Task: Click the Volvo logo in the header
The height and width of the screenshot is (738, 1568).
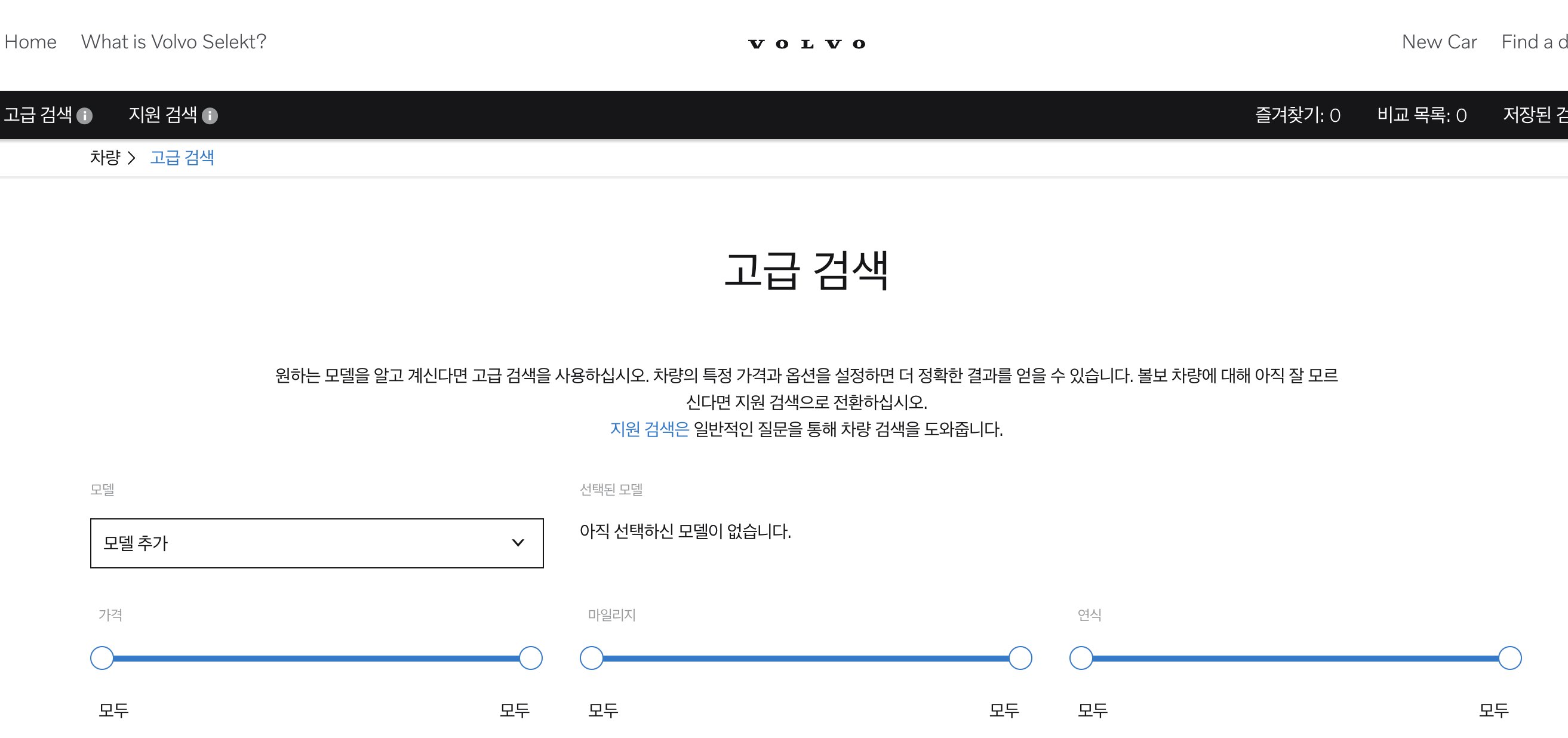Action: (807, 42)
